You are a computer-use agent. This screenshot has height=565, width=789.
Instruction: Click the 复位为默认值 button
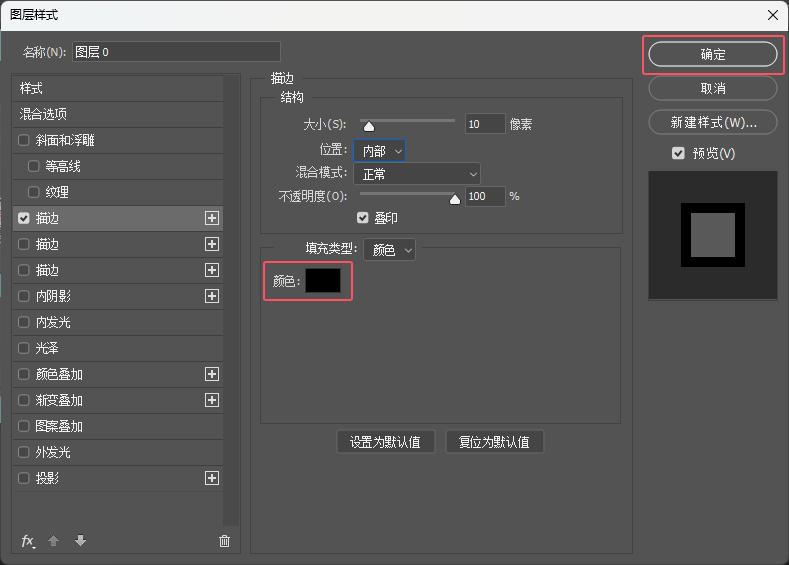pos(494,442)
